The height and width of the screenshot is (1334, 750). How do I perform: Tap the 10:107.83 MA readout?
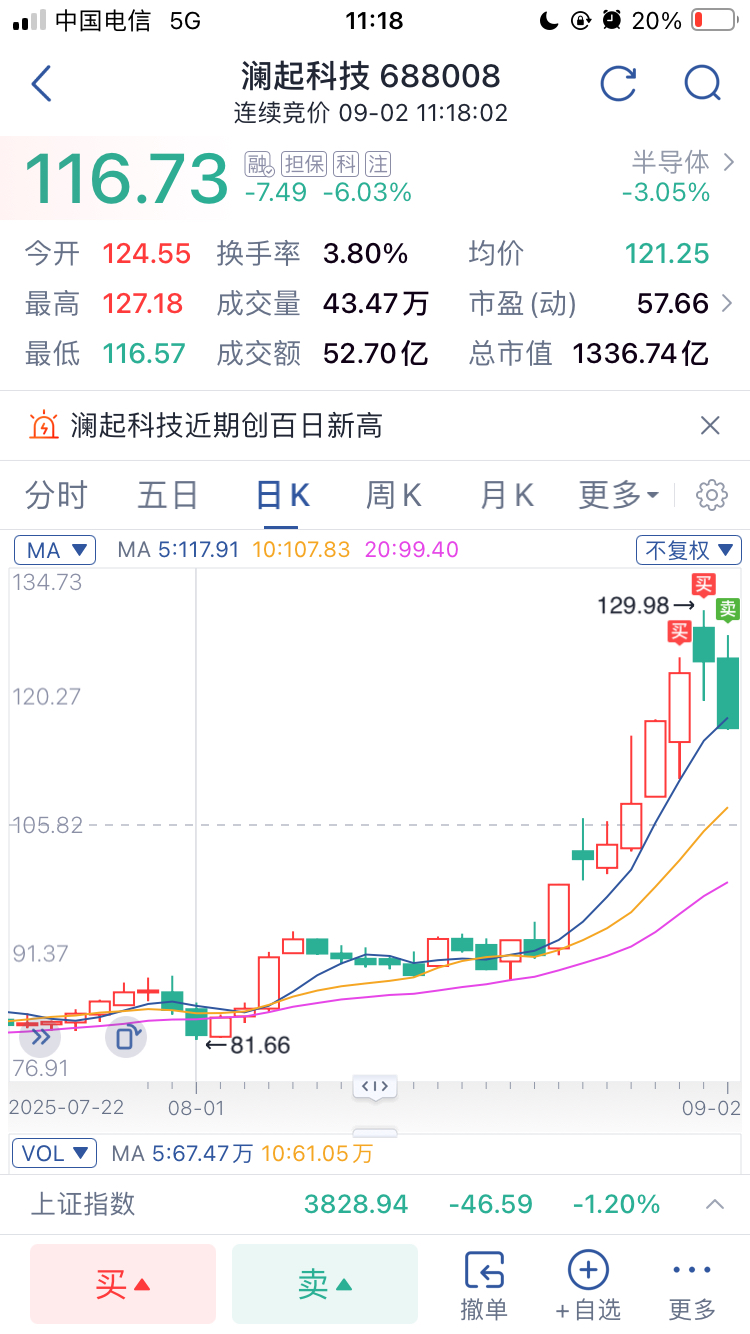pos(301,549)
